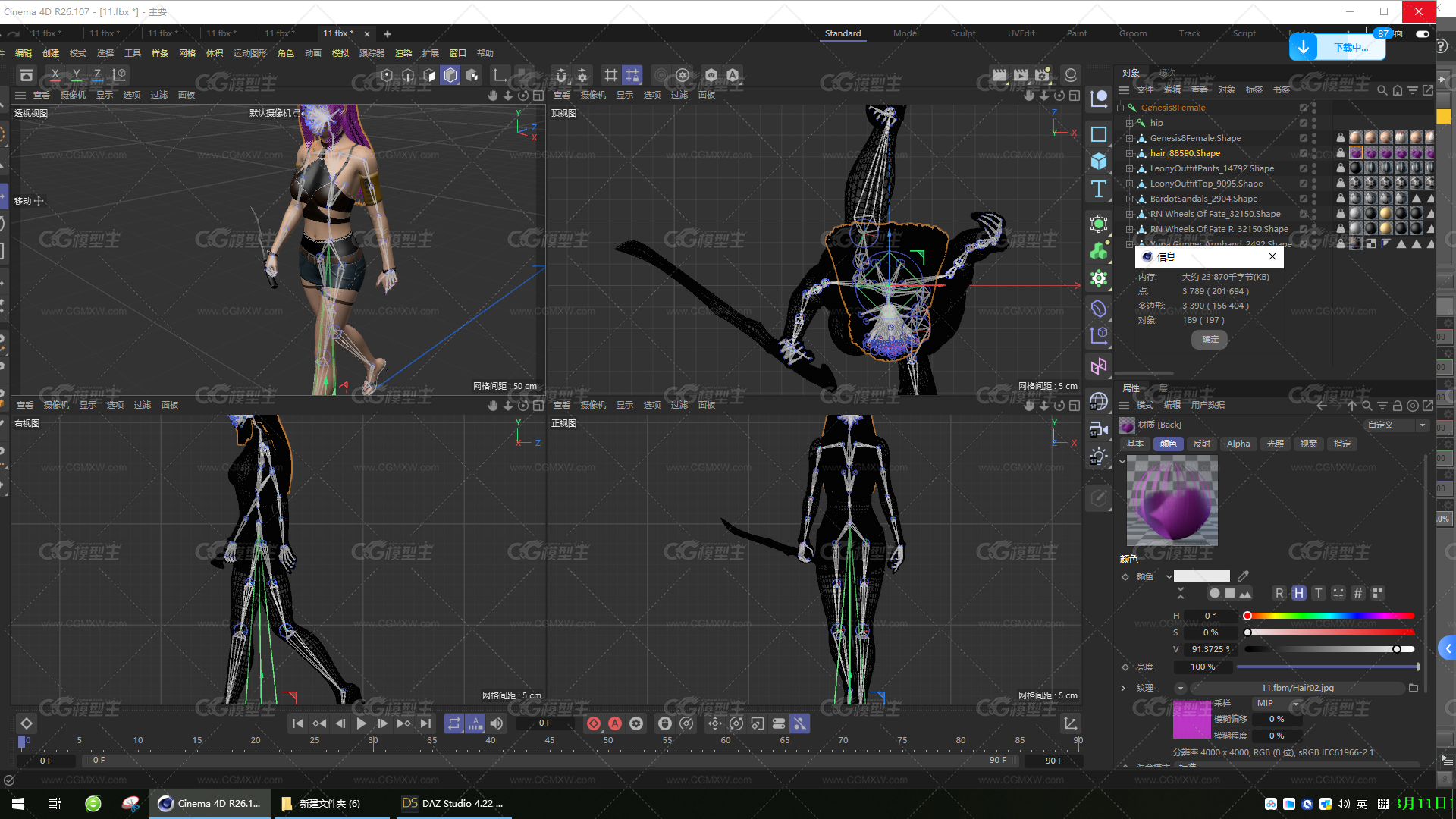Switch color mode to RGB with R button
The width and height of the screenshot is (1456, 819).
pos(1279,593)
